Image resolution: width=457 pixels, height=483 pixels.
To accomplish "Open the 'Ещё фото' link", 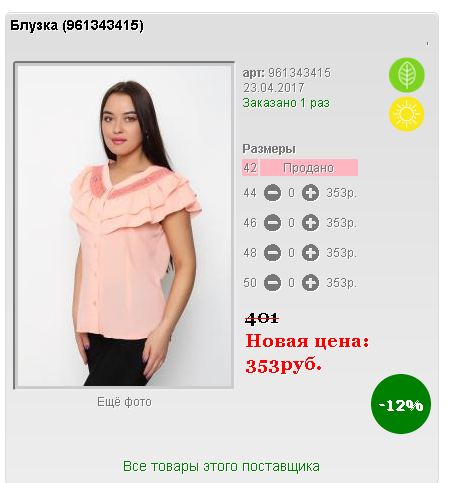I will click(x=124, y=402).
